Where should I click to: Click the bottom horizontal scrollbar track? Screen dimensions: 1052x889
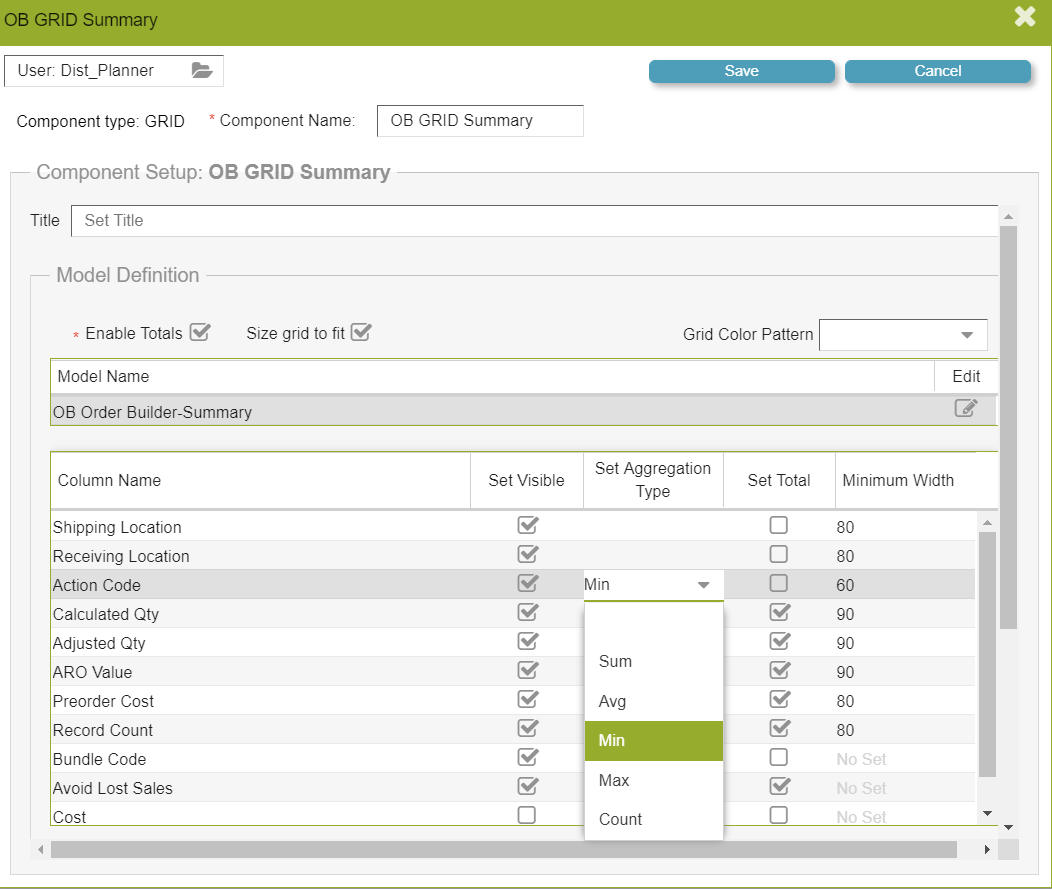[500, 849]
